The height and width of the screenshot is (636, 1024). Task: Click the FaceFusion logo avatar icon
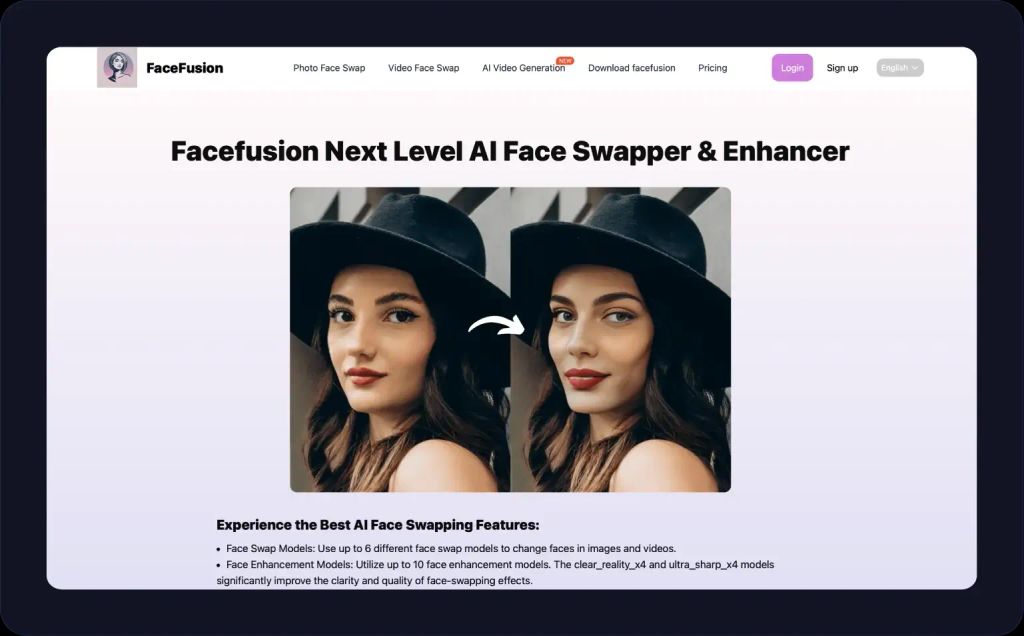click(x=117, y=67)
